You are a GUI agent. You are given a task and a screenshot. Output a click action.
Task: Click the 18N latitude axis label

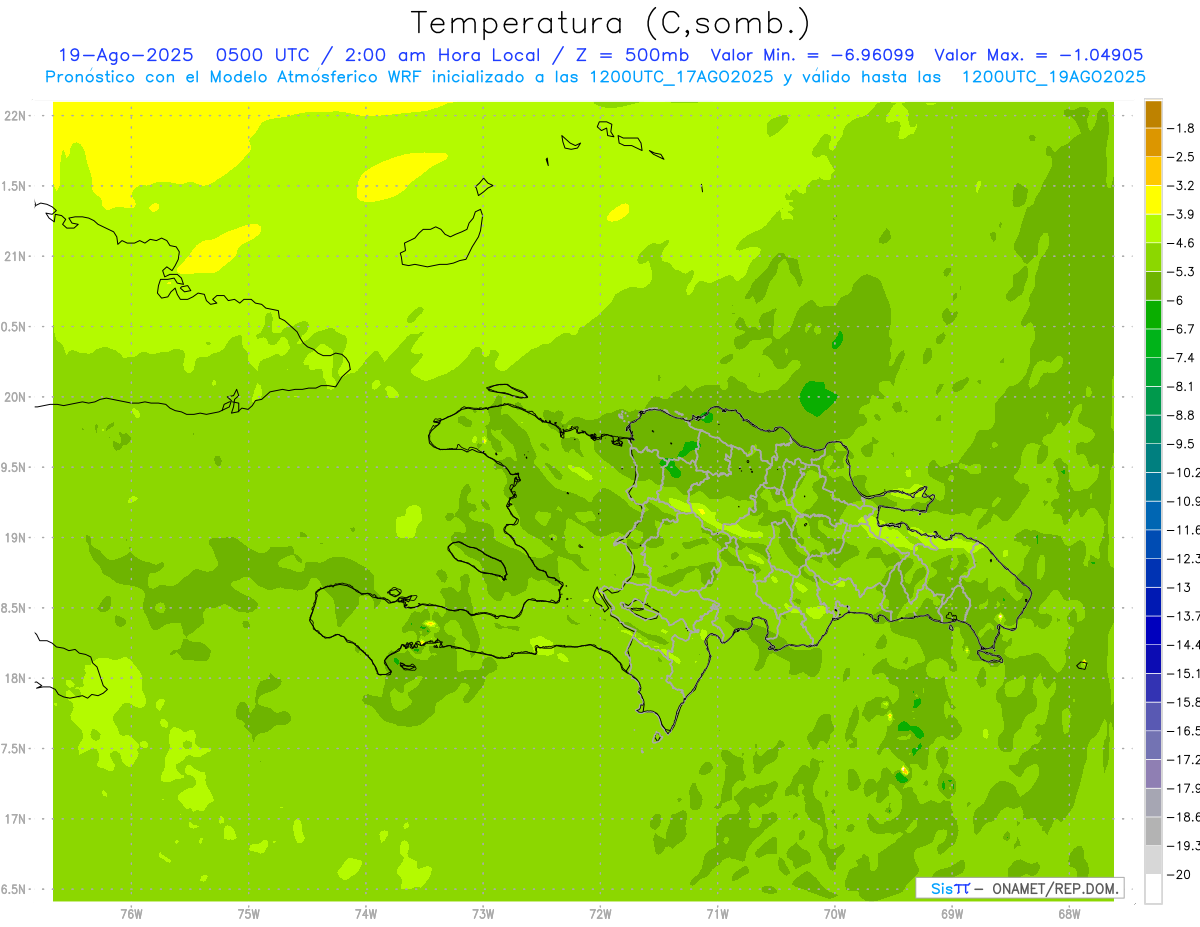(x=15, y=678)
